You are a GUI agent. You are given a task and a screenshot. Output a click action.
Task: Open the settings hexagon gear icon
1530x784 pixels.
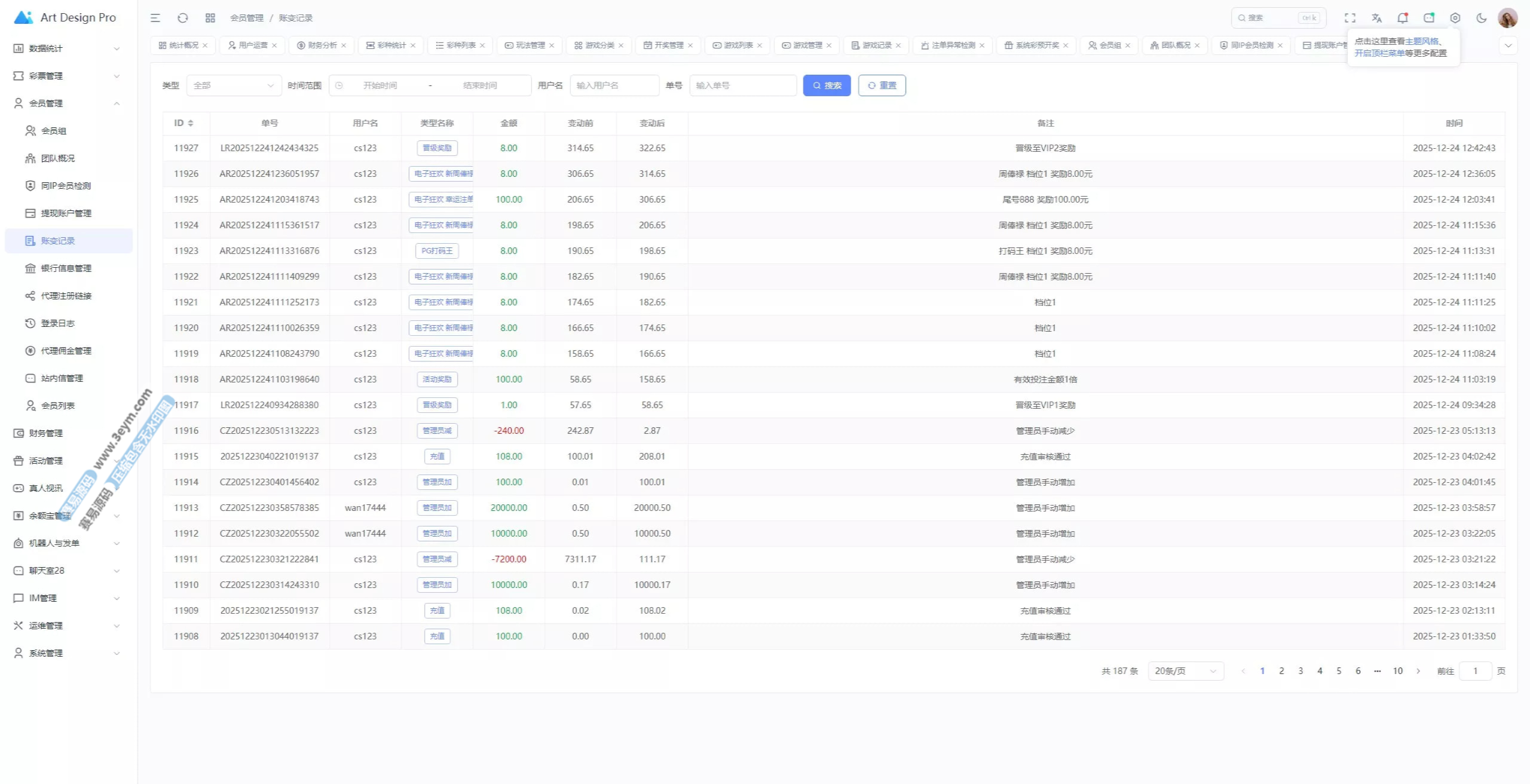click(x=1455, y=18)
